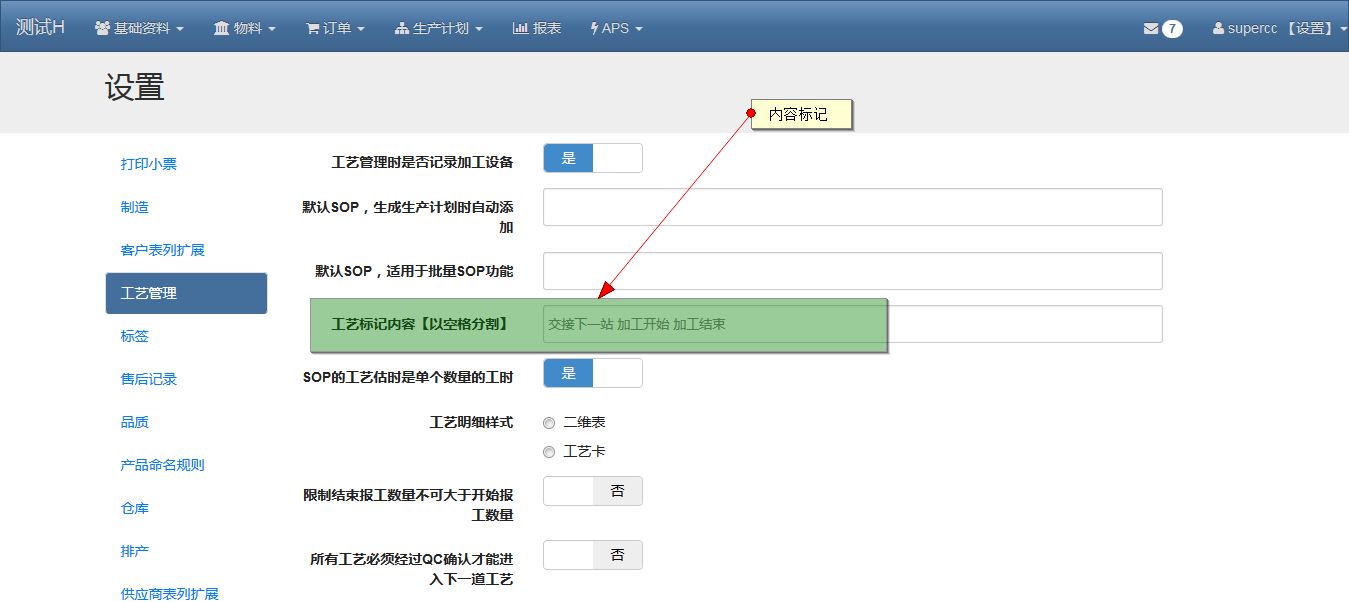
Task: Click the 物料 warehouse building icon
Action: (x=221, y=29)
